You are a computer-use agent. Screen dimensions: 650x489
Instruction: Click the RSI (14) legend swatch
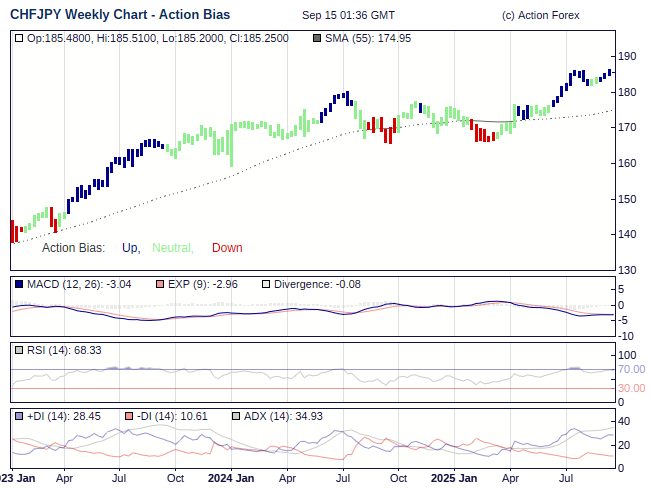point(19,350)
